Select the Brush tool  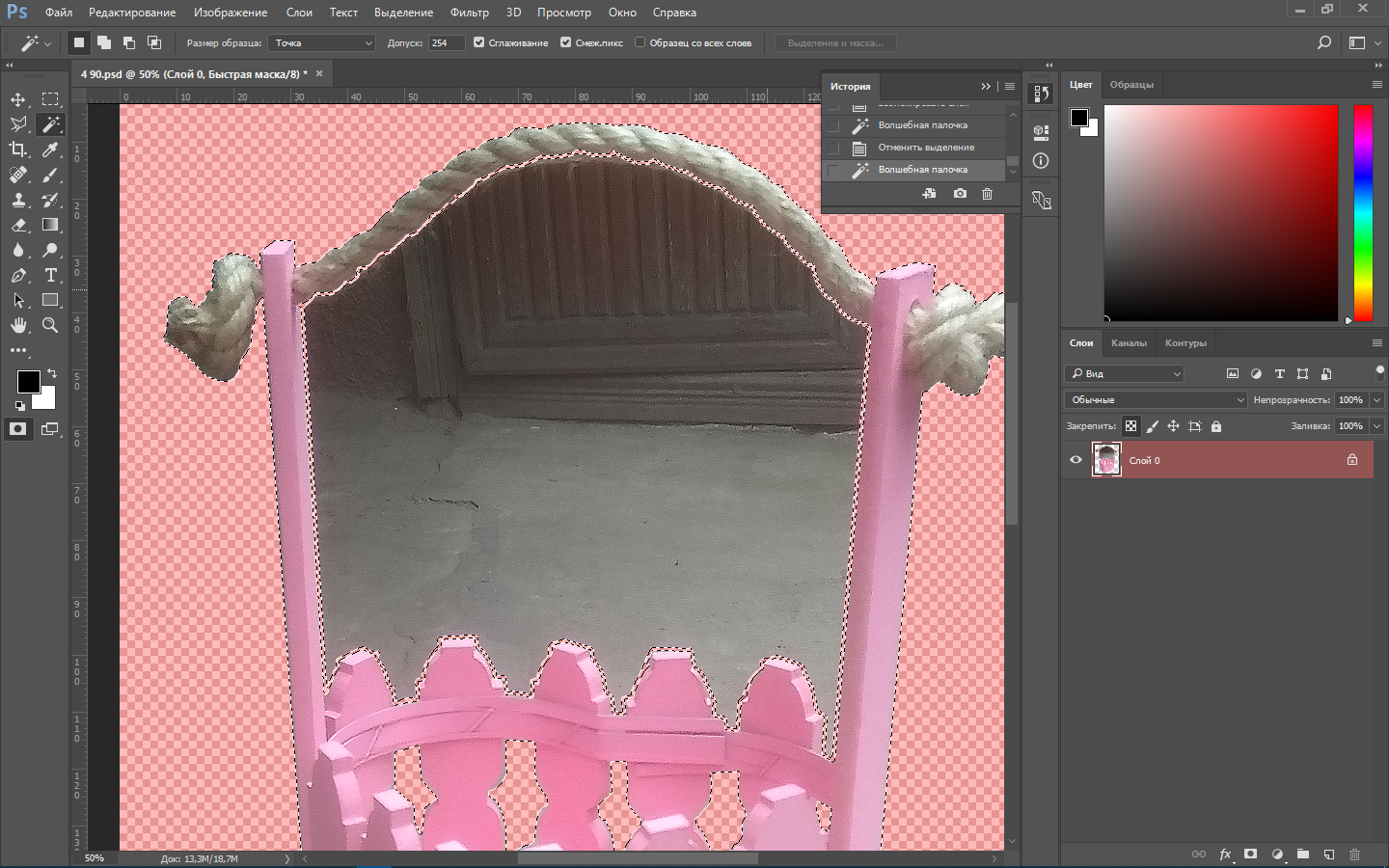click(50, 175)
